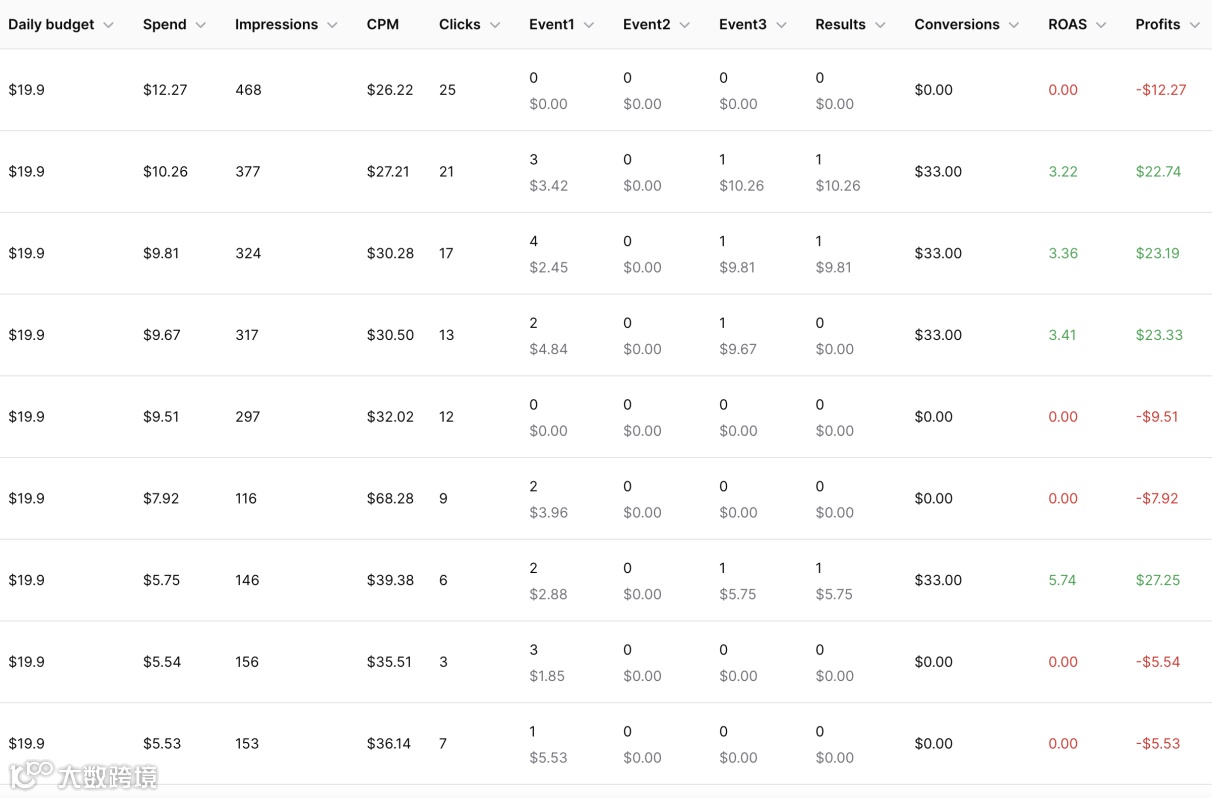This screenshot has height=798, width=1212.
Task: Click the $68.28 CPM cell
Action: coord(390,498)
